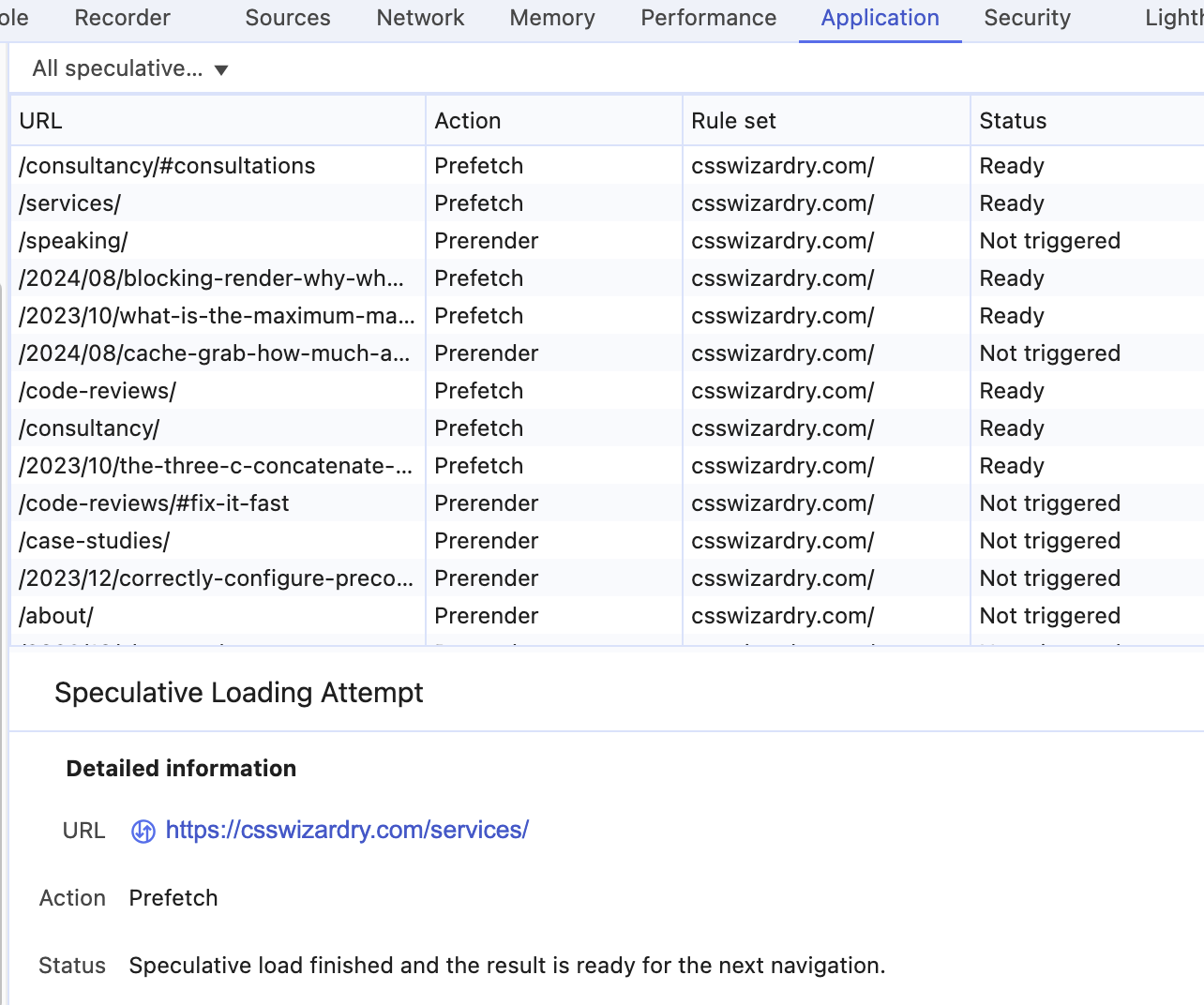This screenshot has width=1204, height=1005.
Task: Select the /case-studies/ row
Action: click(x=608, y=540)
